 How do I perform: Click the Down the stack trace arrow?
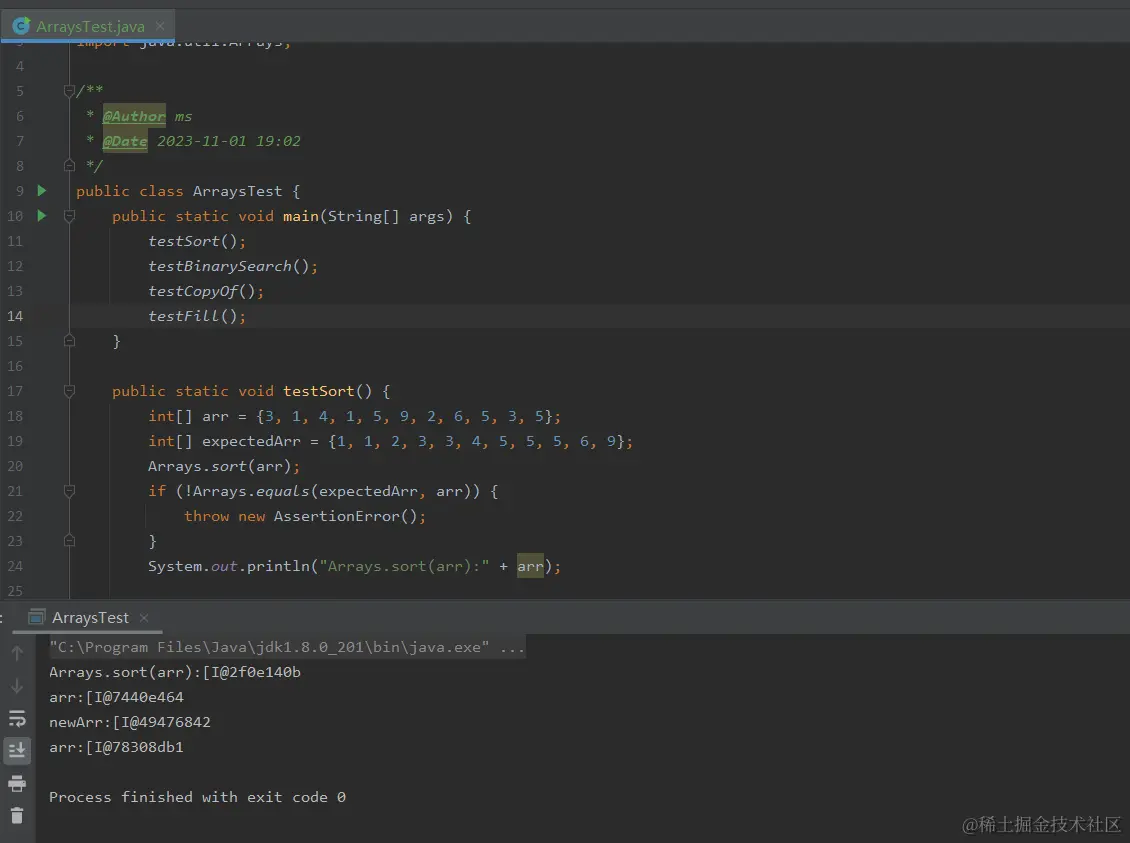tap(17, 686)
